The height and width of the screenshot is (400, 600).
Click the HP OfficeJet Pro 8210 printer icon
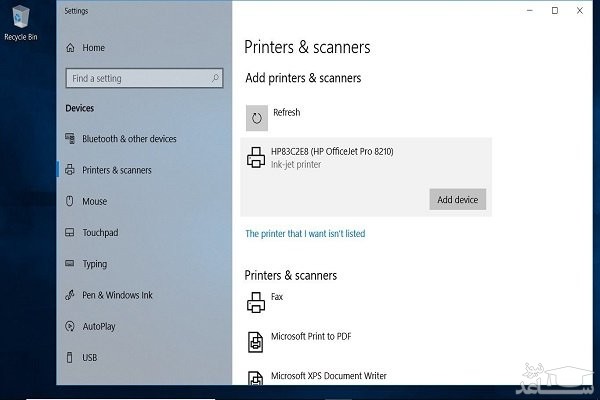click(255, 157)
